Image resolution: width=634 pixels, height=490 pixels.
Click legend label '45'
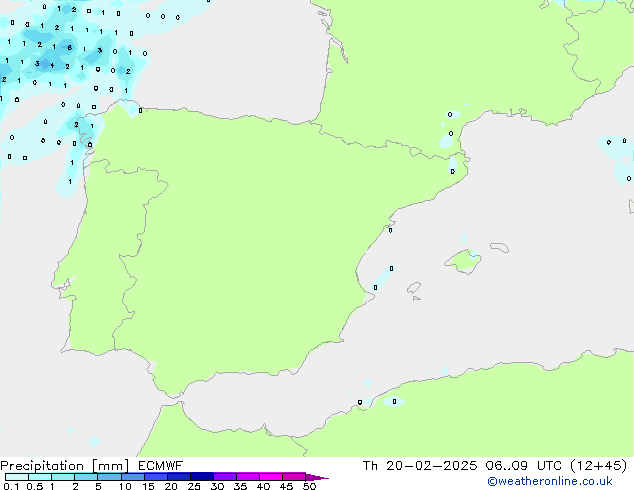(x=286, y=486)
